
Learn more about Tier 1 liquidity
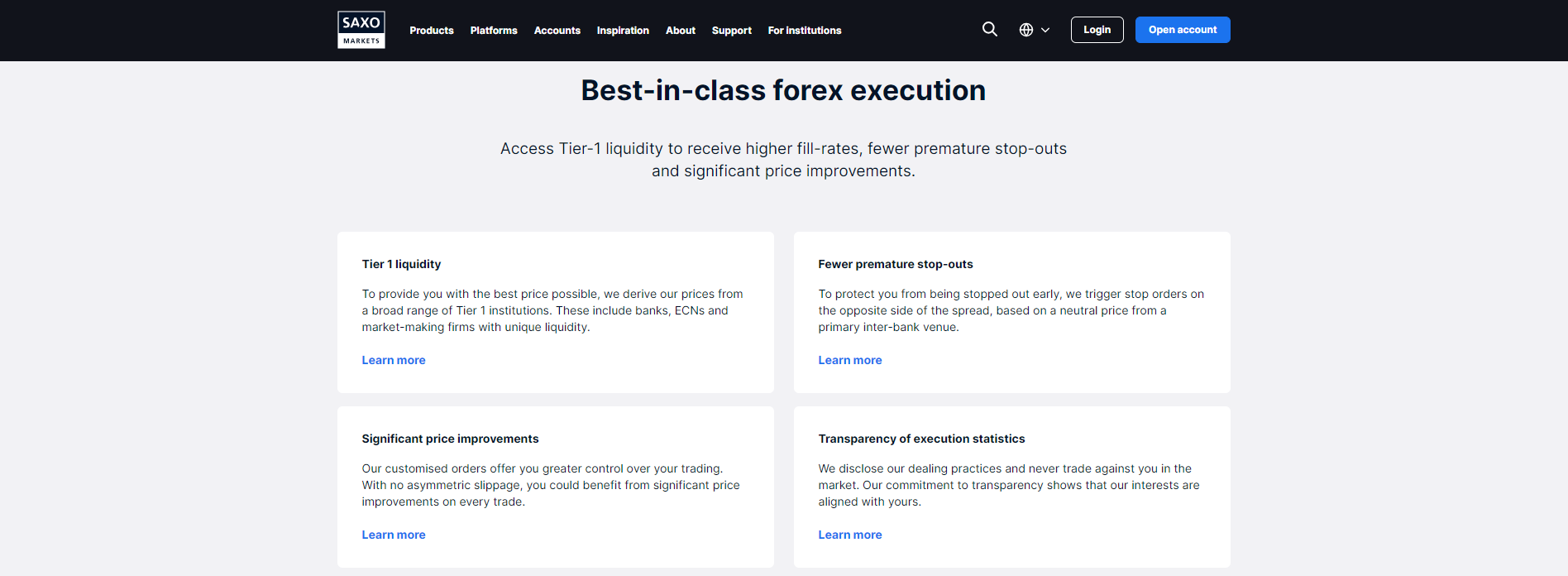[x=394, y=360]
